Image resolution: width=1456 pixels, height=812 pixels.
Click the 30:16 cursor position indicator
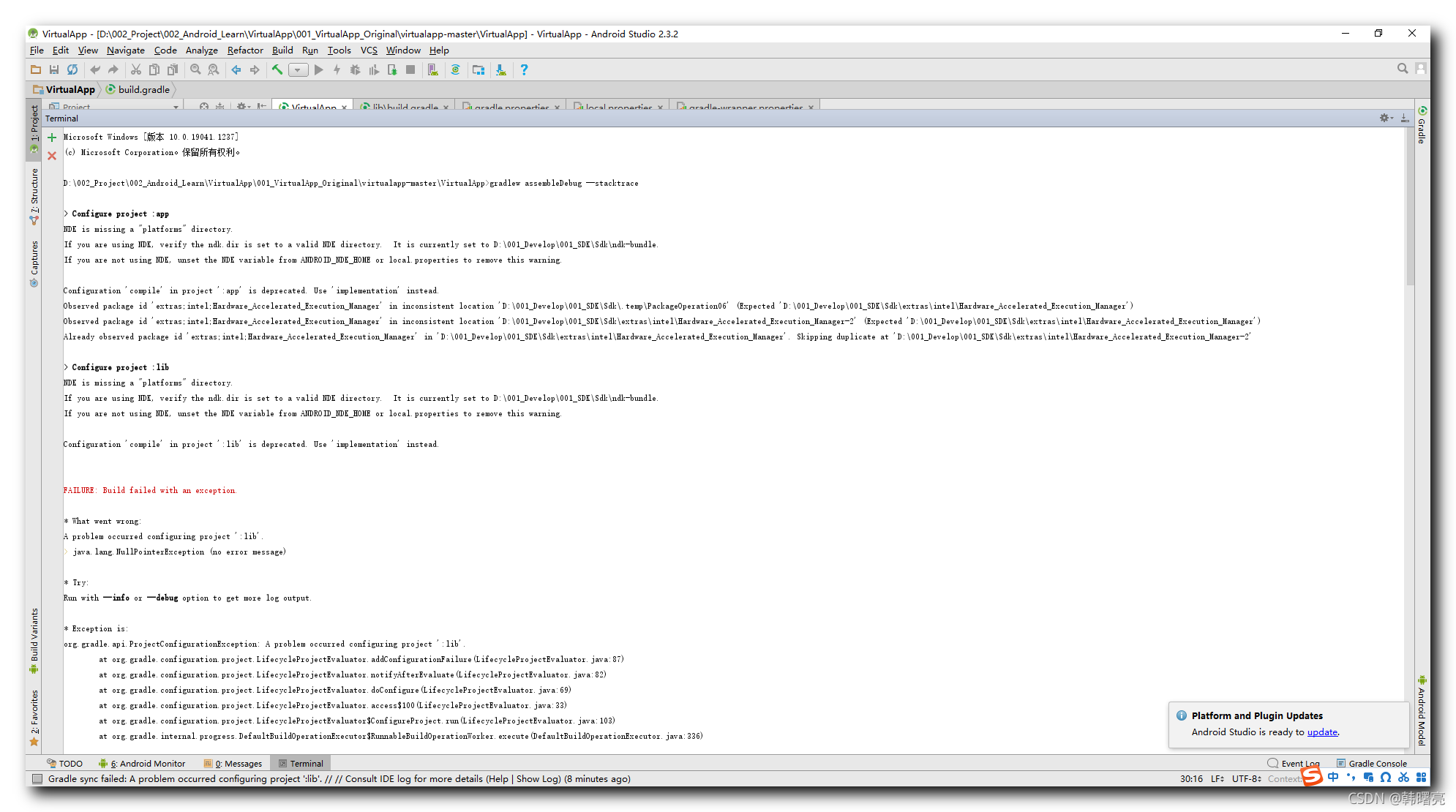tap(1191, 778)
